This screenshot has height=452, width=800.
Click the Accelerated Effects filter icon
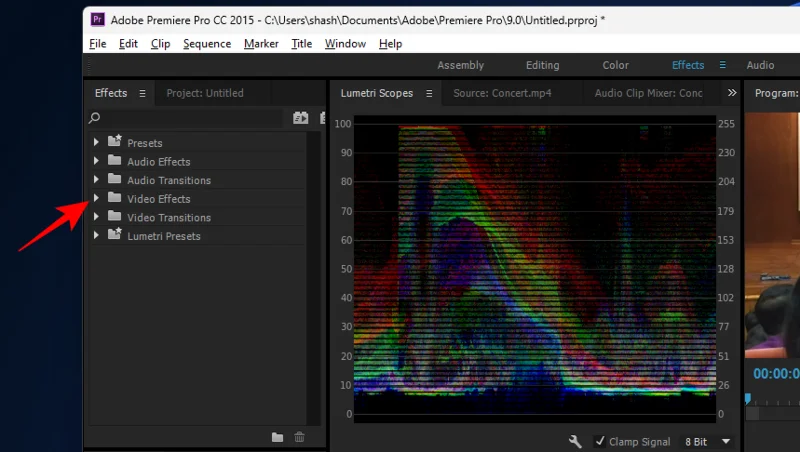tap(300, 118)
